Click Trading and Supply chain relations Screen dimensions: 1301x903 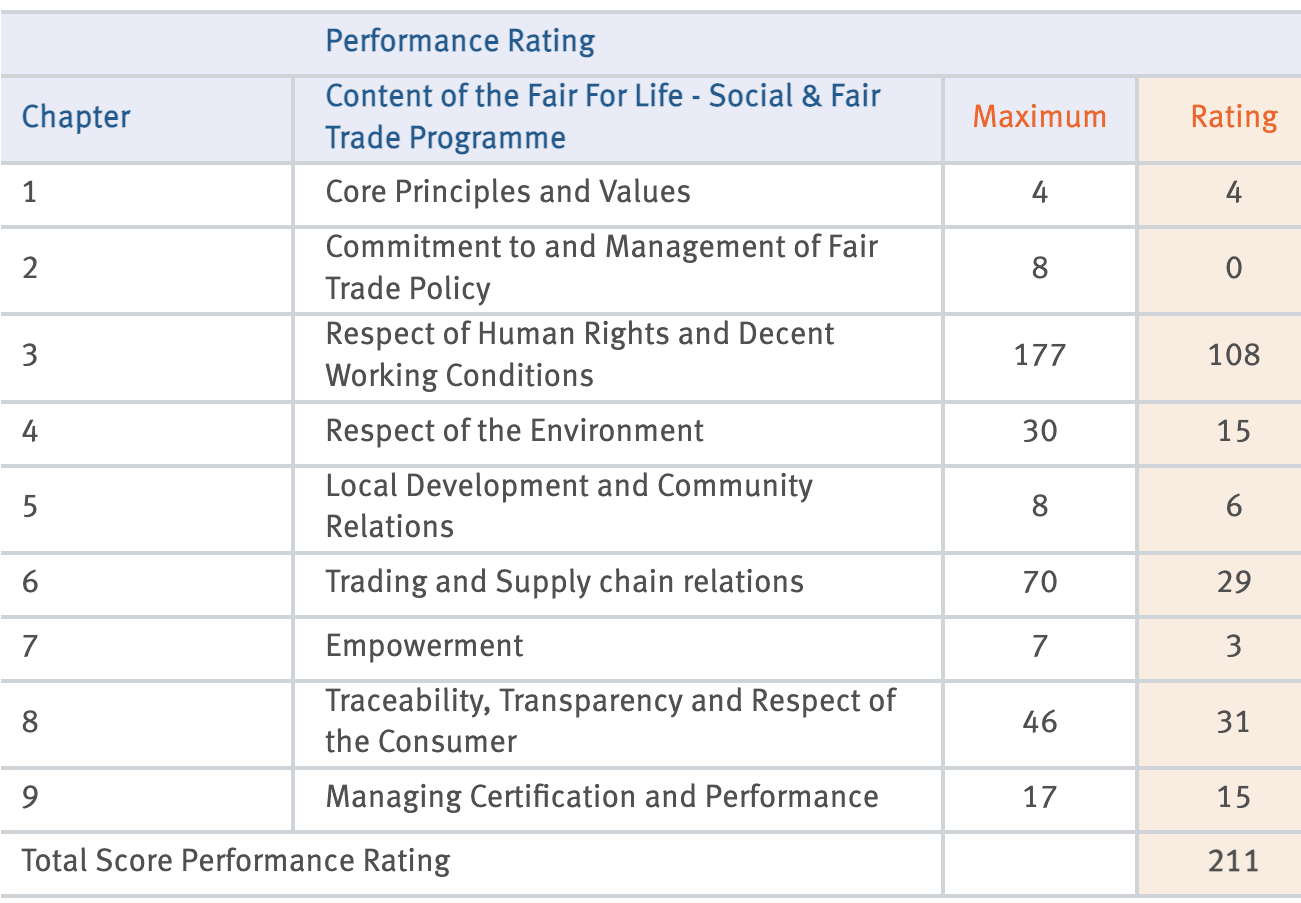coord(564,582)
